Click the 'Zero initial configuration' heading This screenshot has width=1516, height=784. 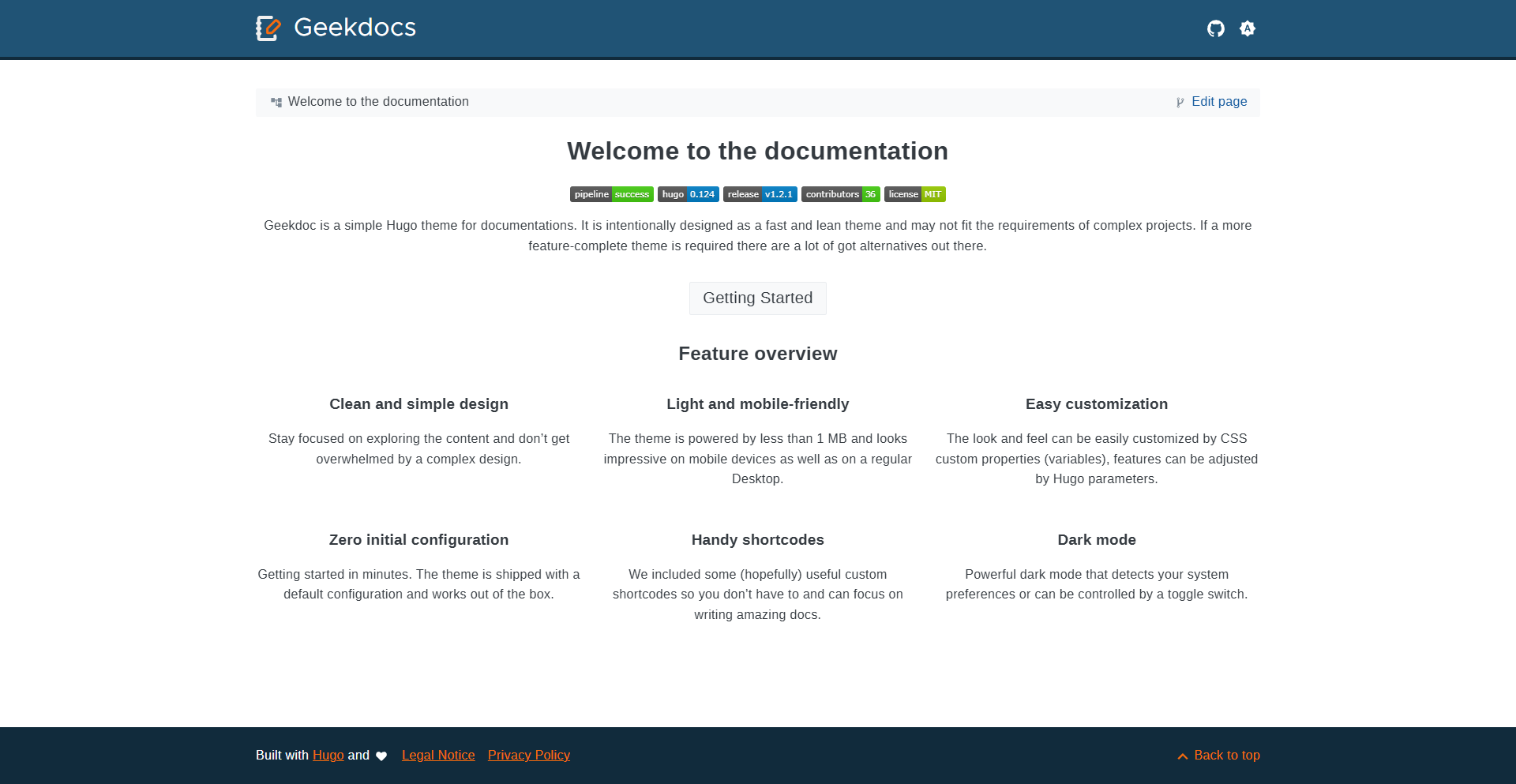[419, 540]
